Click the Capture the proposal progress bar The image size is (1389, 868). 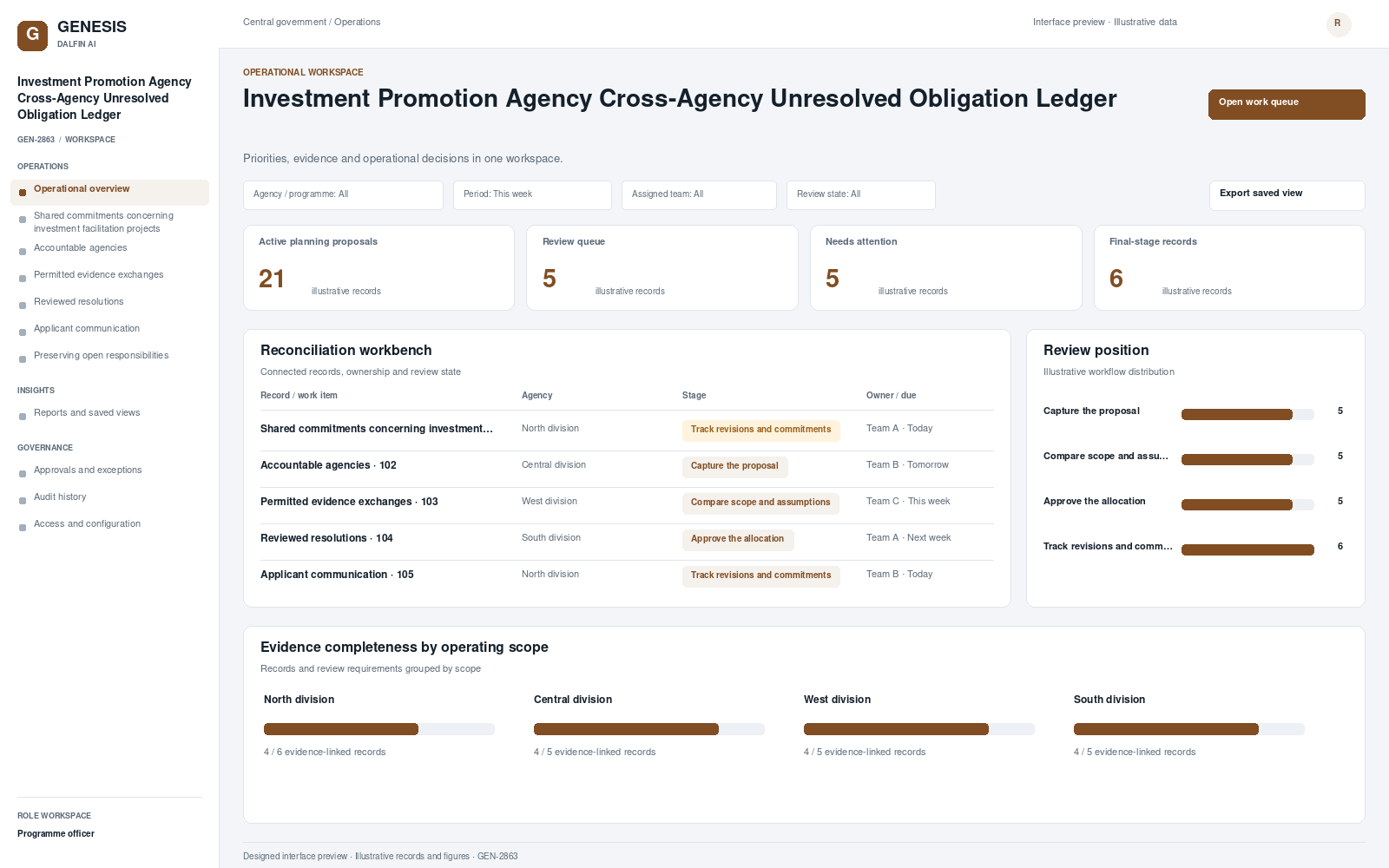pos(1247,415)
